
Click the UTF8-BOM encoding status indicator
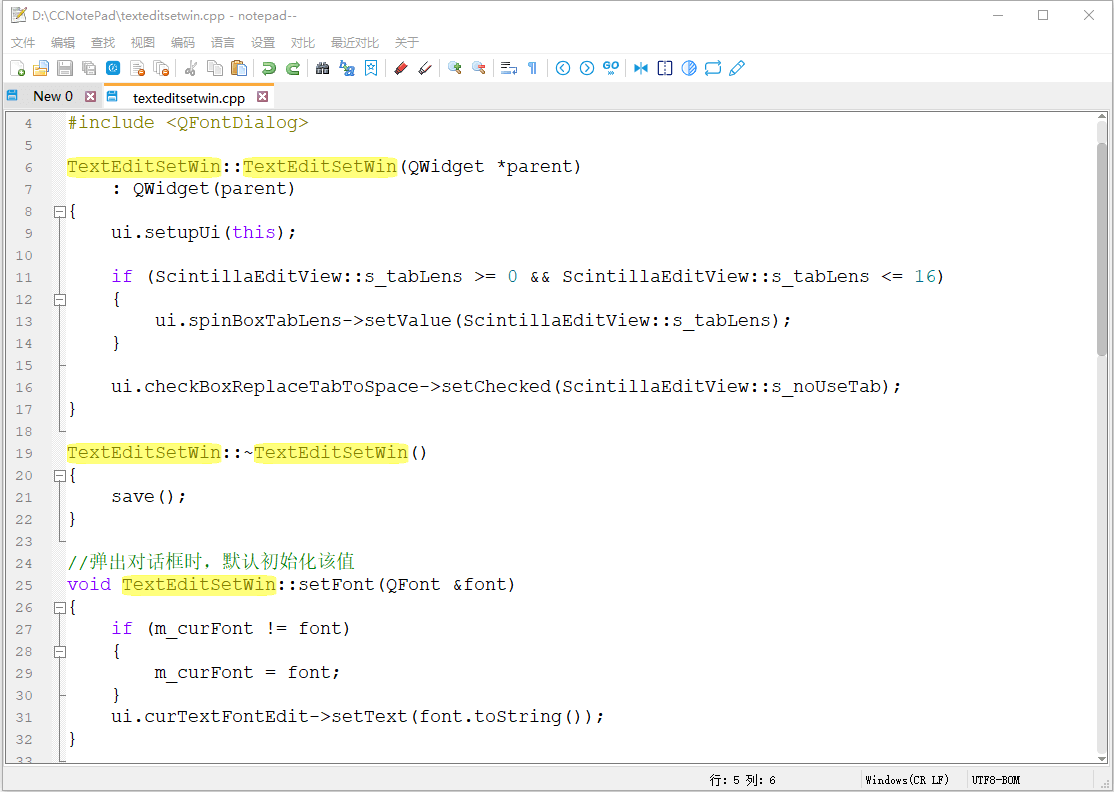point(995,780)
